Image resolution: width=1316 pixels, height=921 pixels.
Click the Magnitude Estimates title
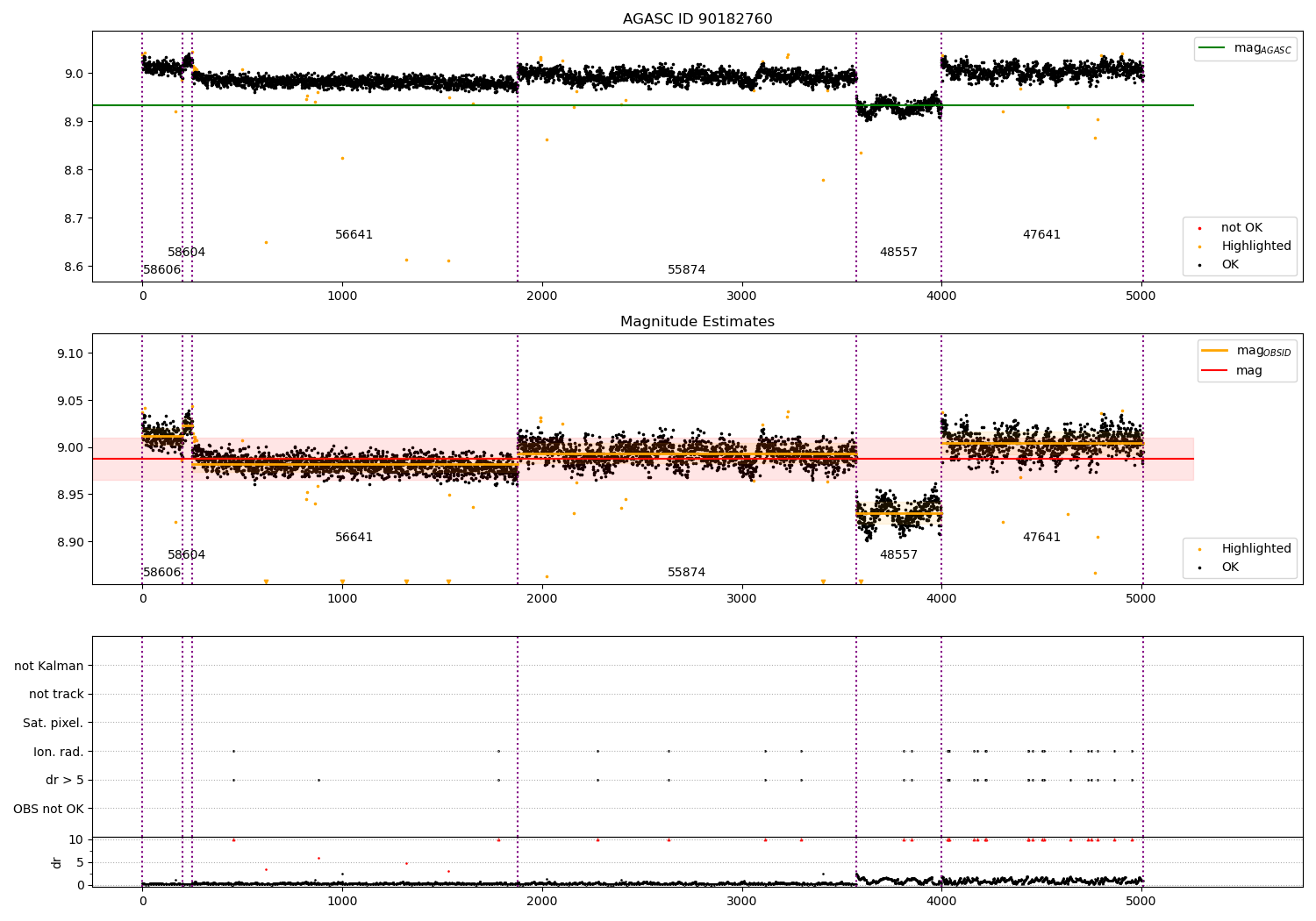697,322
